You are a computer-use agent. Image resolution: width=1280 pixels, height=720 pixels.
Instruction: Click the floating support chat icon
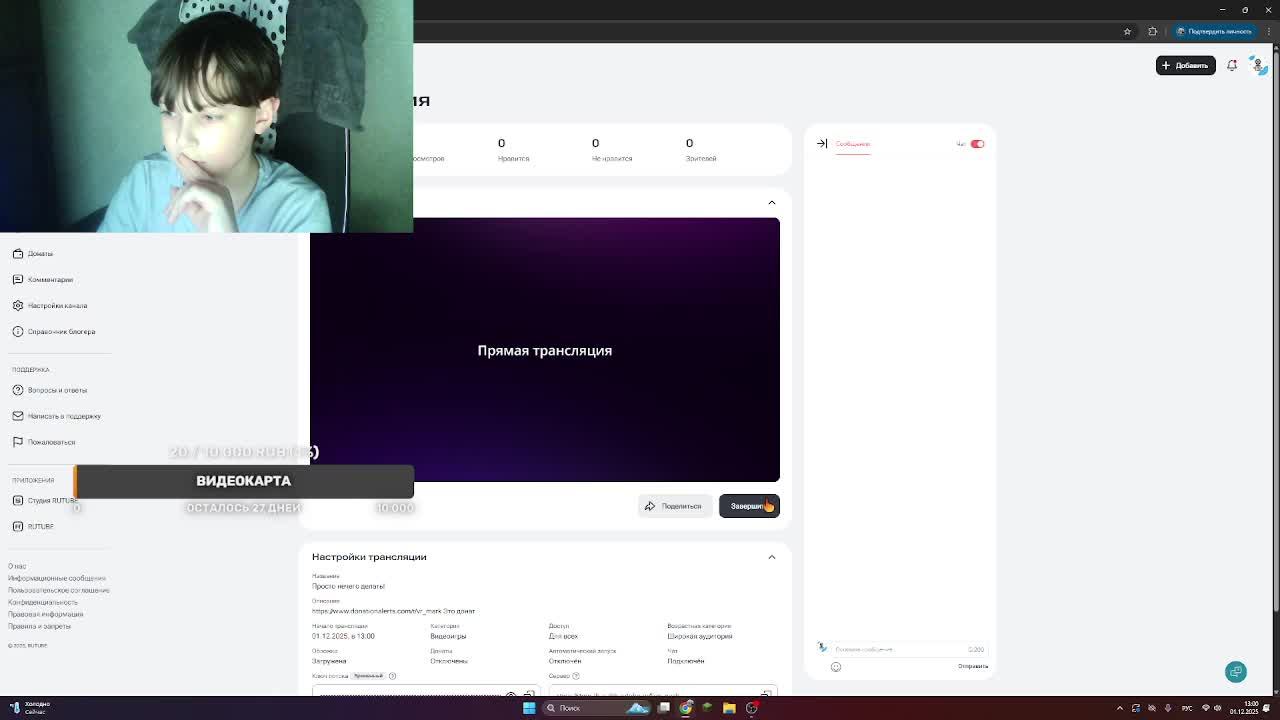[x=1236, y=672]
